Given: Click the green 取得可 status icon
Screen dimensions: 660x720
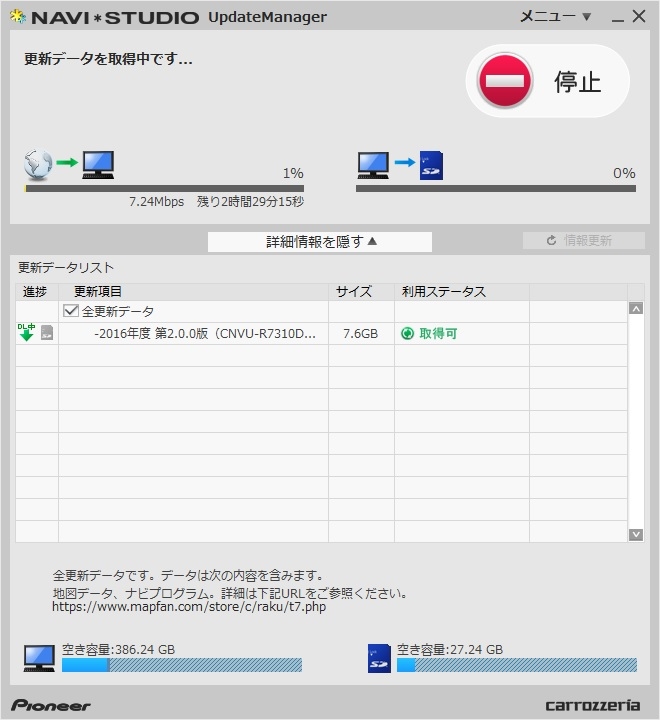Looking at the screenshot, I should [407, 333].
